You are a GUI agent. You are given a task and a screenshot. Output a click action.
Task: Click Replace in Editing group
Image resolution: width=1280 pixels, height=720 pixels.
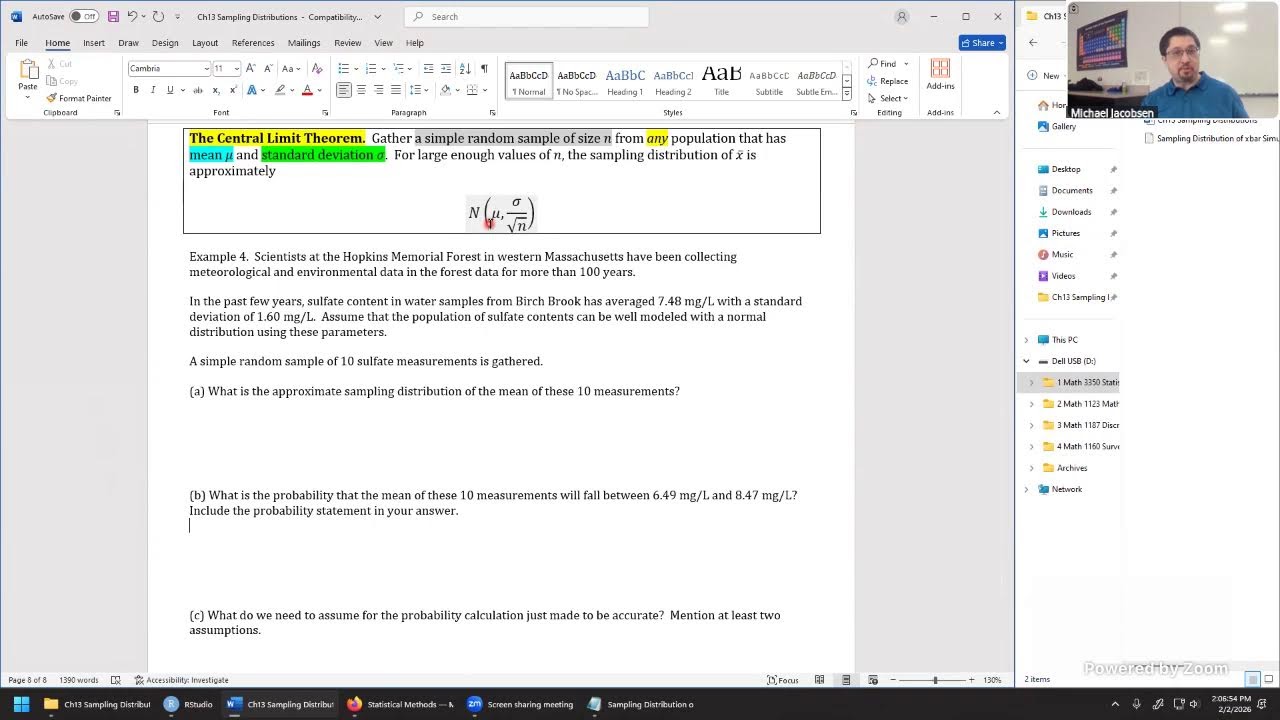(887, 81)
